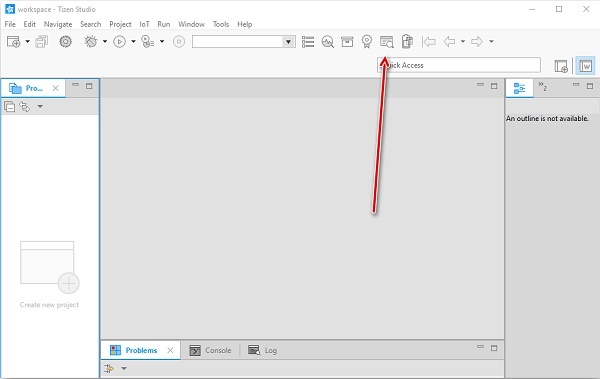The width and height of the screenshot is (600, 379).
Task: Open the New project dropdown arrow
Action: [28, 41]
